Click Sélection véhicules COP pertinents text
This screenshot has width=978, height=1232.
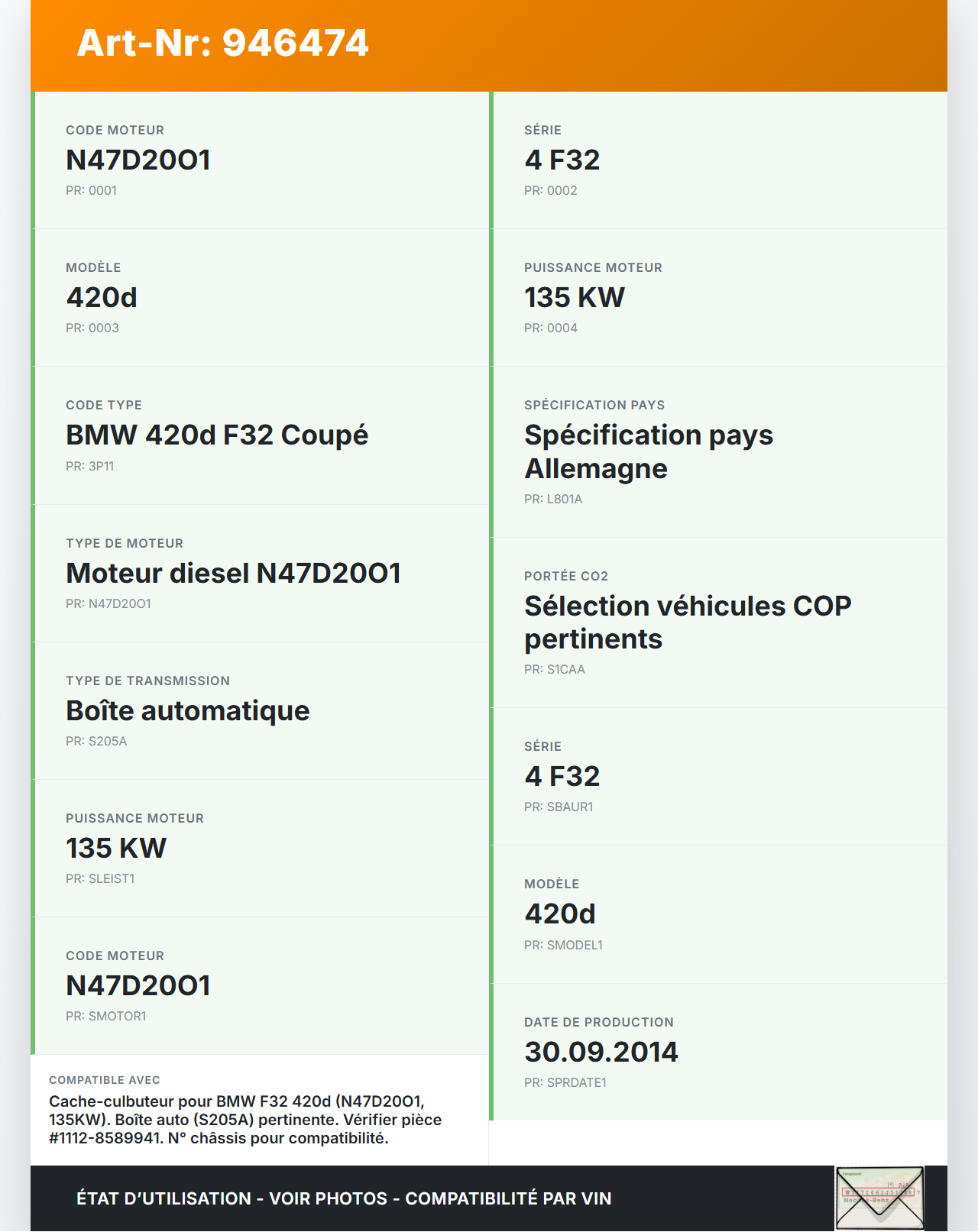(688, 622)
